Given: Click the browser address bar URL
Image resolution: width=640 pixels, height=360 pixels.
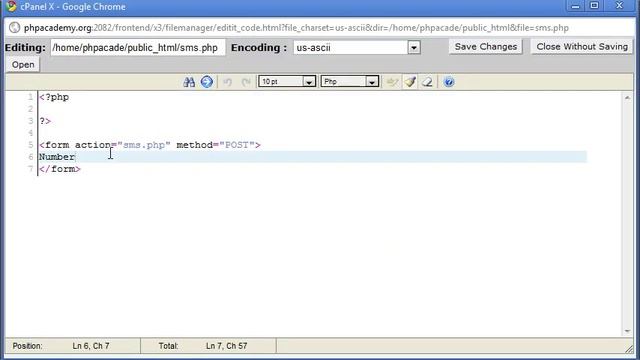Looking at the screenshot, I should 296,28.
